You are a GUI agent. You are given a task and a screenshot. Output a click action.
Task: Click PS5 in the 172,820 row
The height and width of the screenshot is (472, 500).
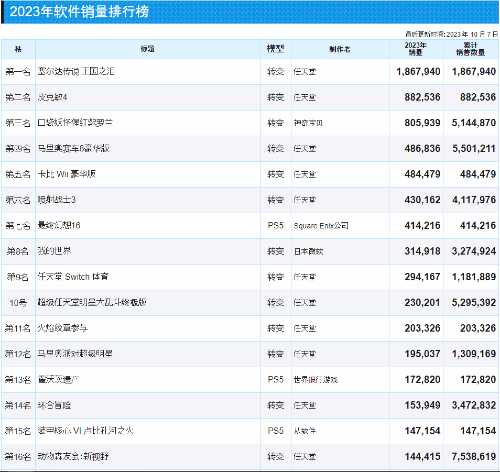click(x=275, y=380)
